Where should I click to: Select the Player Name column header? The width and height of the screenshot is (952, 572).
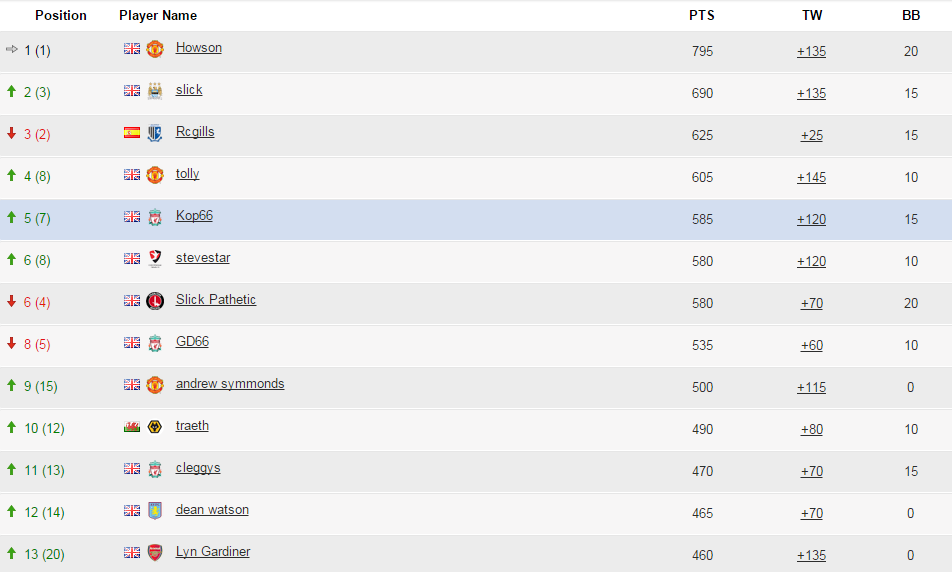tap(158, 15)
